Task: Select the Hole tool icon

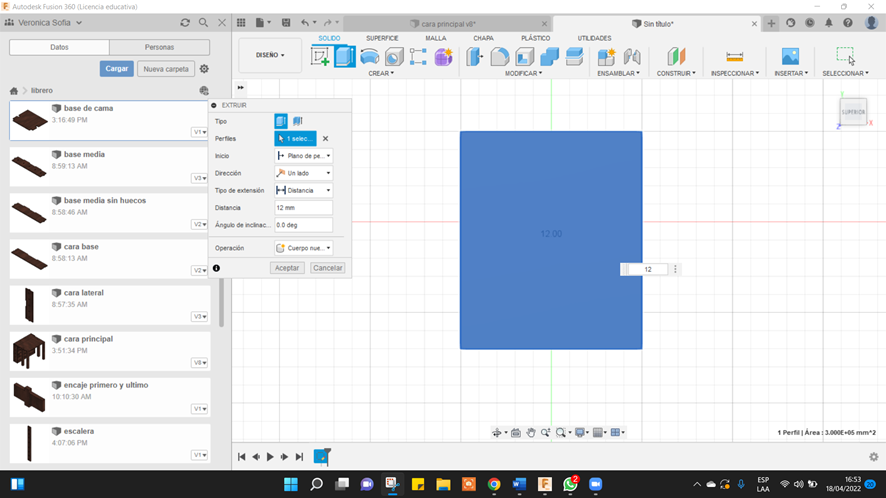Action: coord(394,57)
